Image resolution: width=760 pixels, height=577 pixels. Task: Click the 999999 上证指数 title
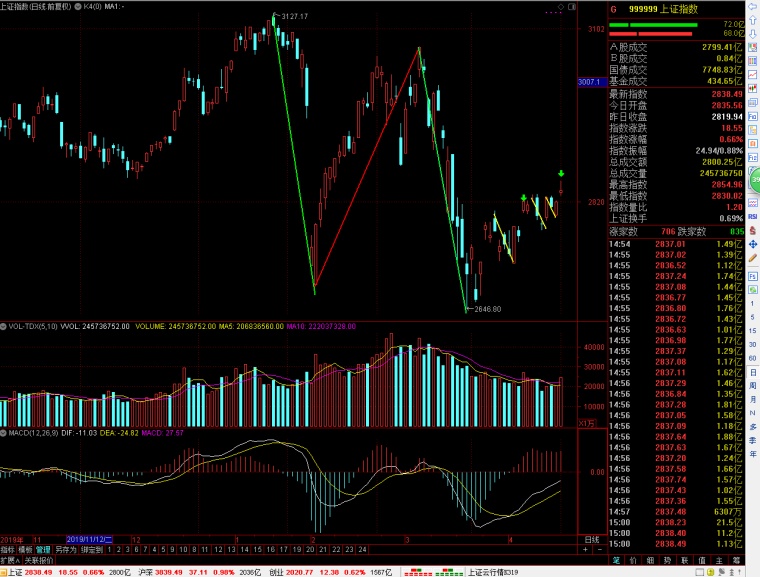(663, 9)
